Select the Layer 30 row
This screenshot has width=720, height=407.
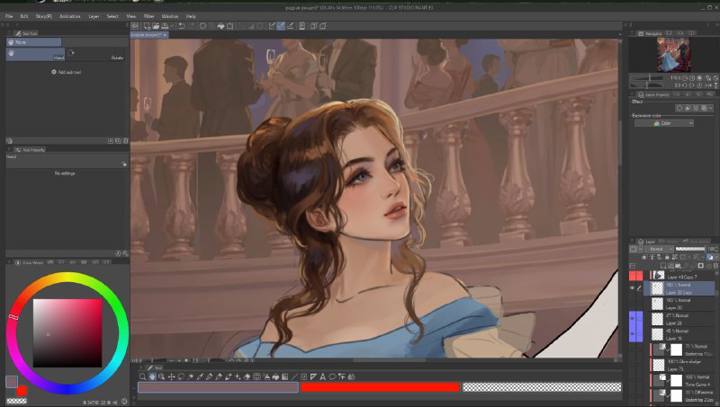(681, 304)
